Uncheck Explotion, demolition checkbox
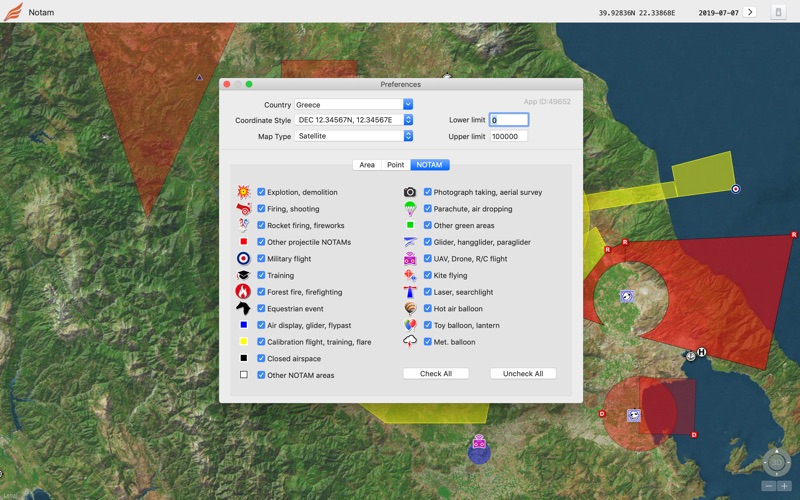The height and width of the screenshot is (500, 800). tap(261, 192)
